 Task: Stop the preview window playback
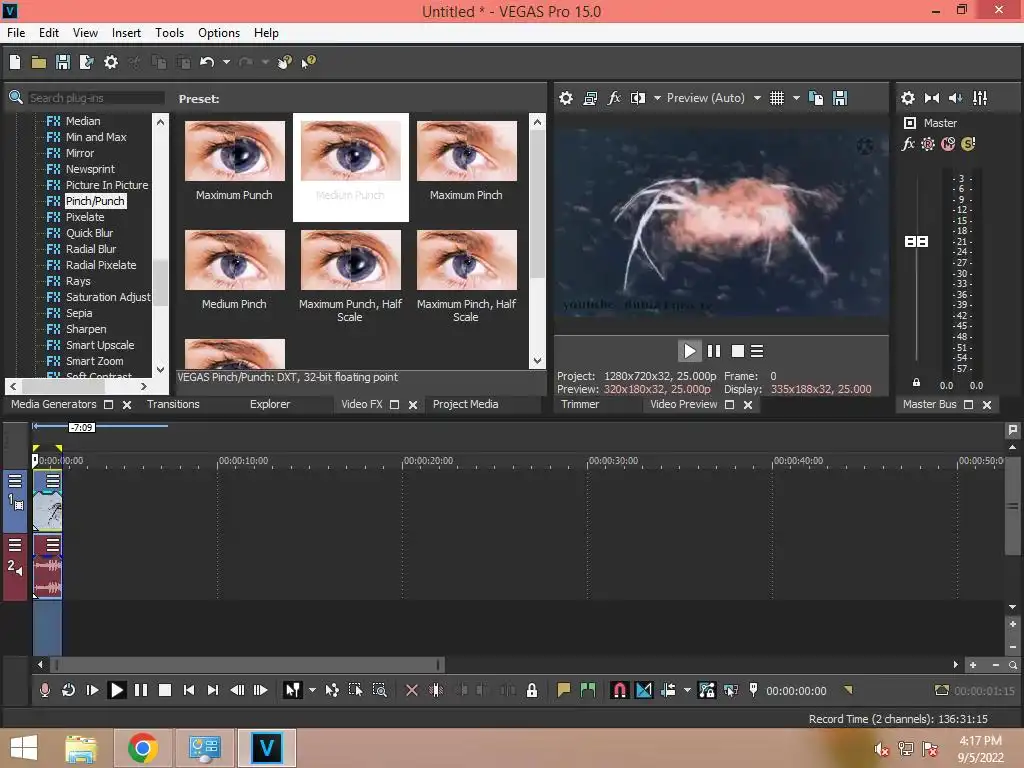tap(738, 351)
